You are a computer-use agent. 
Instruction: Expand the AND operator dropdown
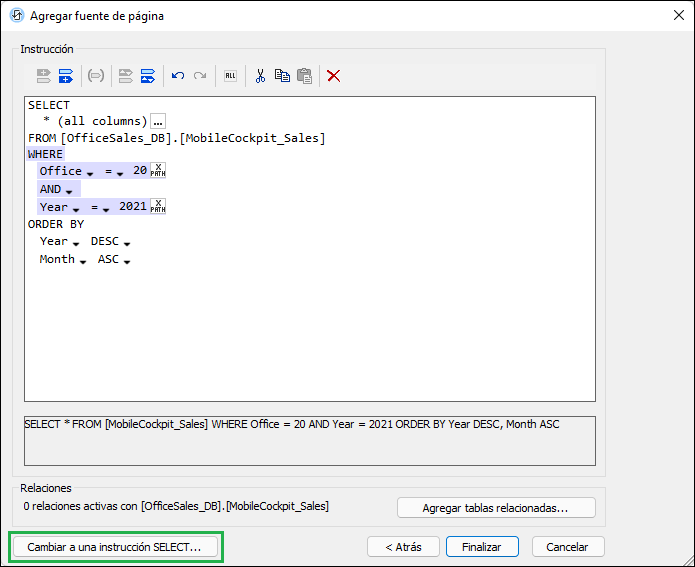click(69, 191)
